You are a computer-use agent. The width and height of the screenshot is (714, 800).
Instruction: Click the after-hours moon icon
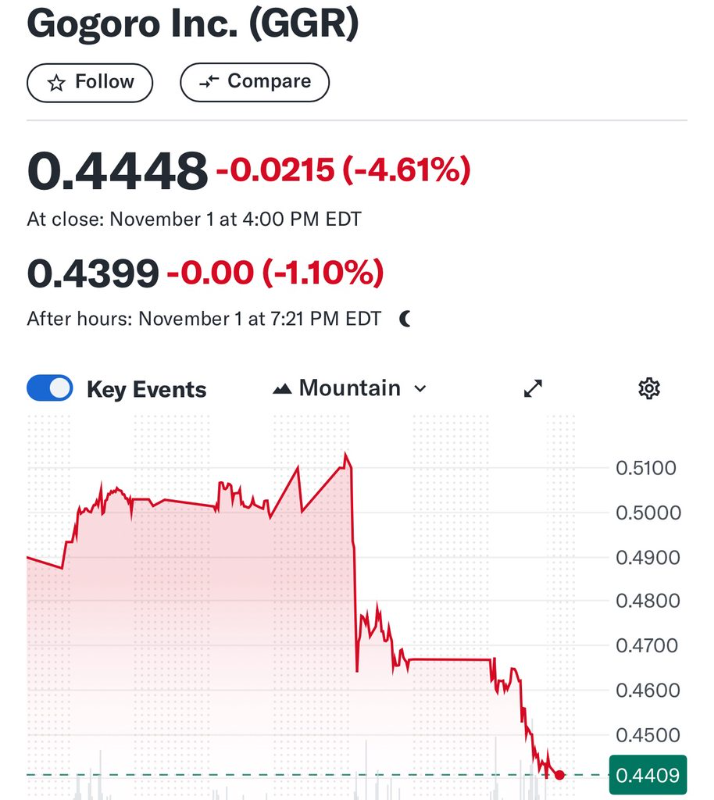pos(405,319)
